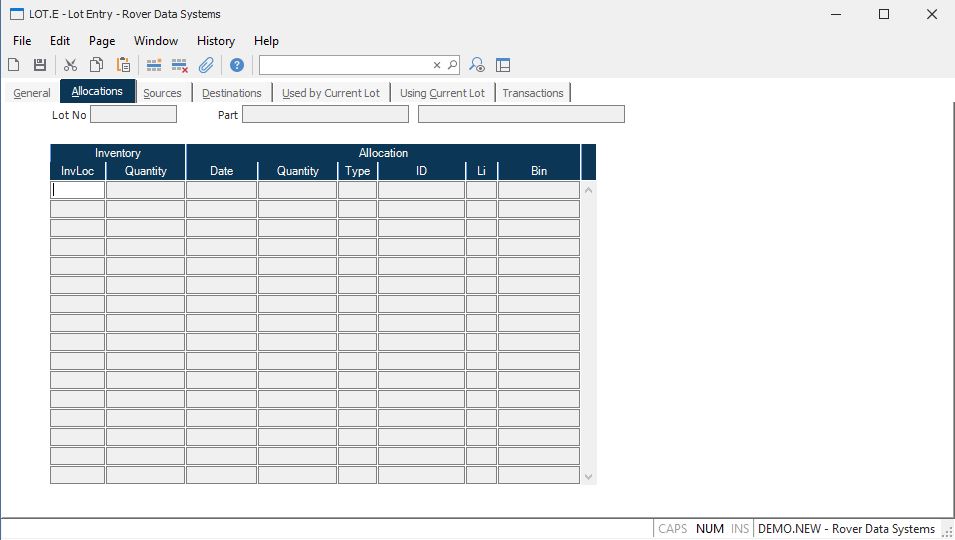Viewport: 955px width, 540px height.
Task: Open the Window menu
Action: pos(156,41)
